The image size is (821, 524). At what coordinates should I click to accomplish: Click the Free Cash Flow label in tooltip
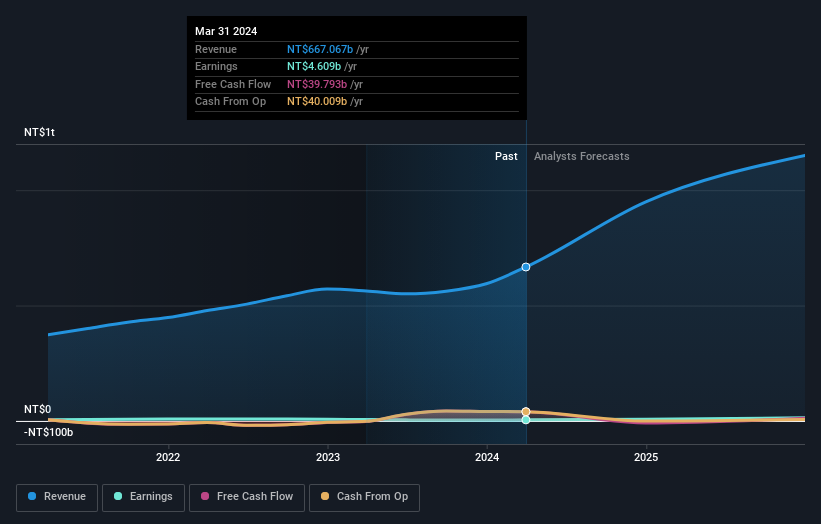233,84
